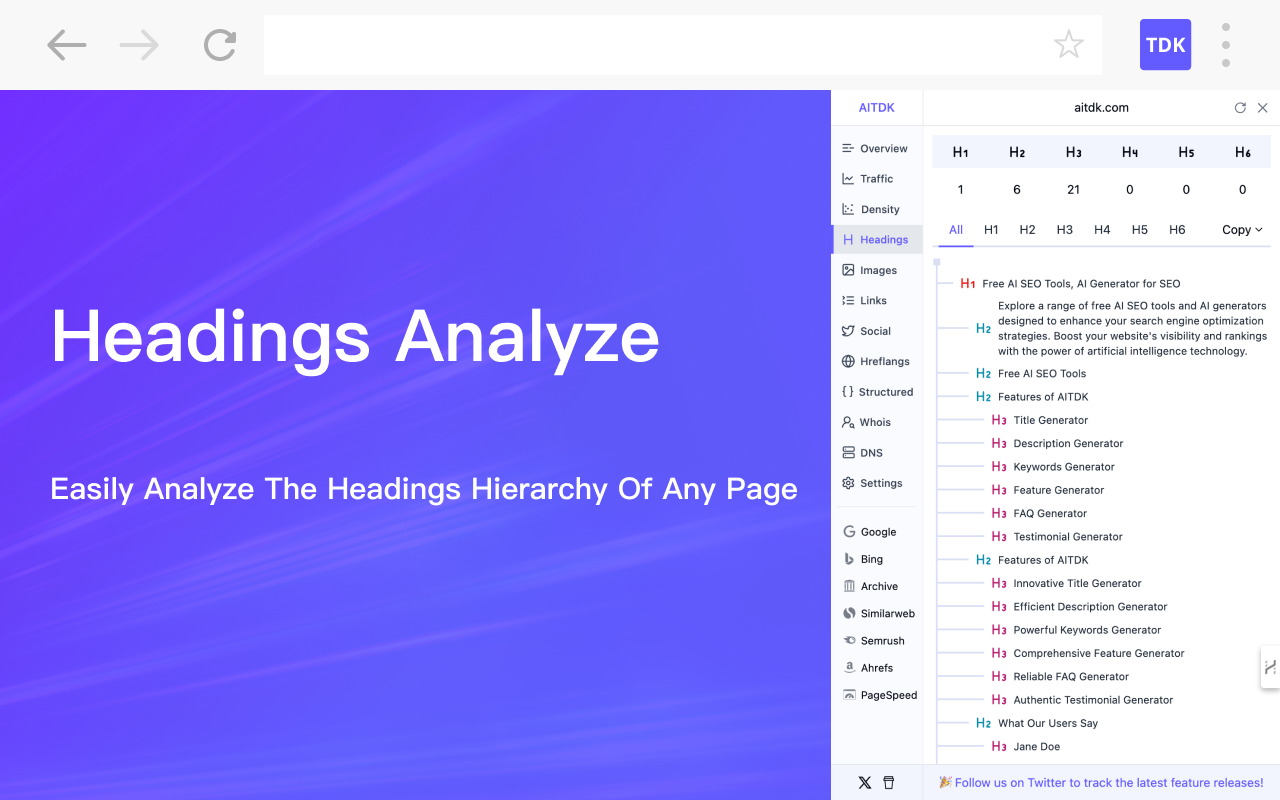Refresh the AITDK panel analysis
Viewport: 1280px width, 800px height.
click(1240, 108)
